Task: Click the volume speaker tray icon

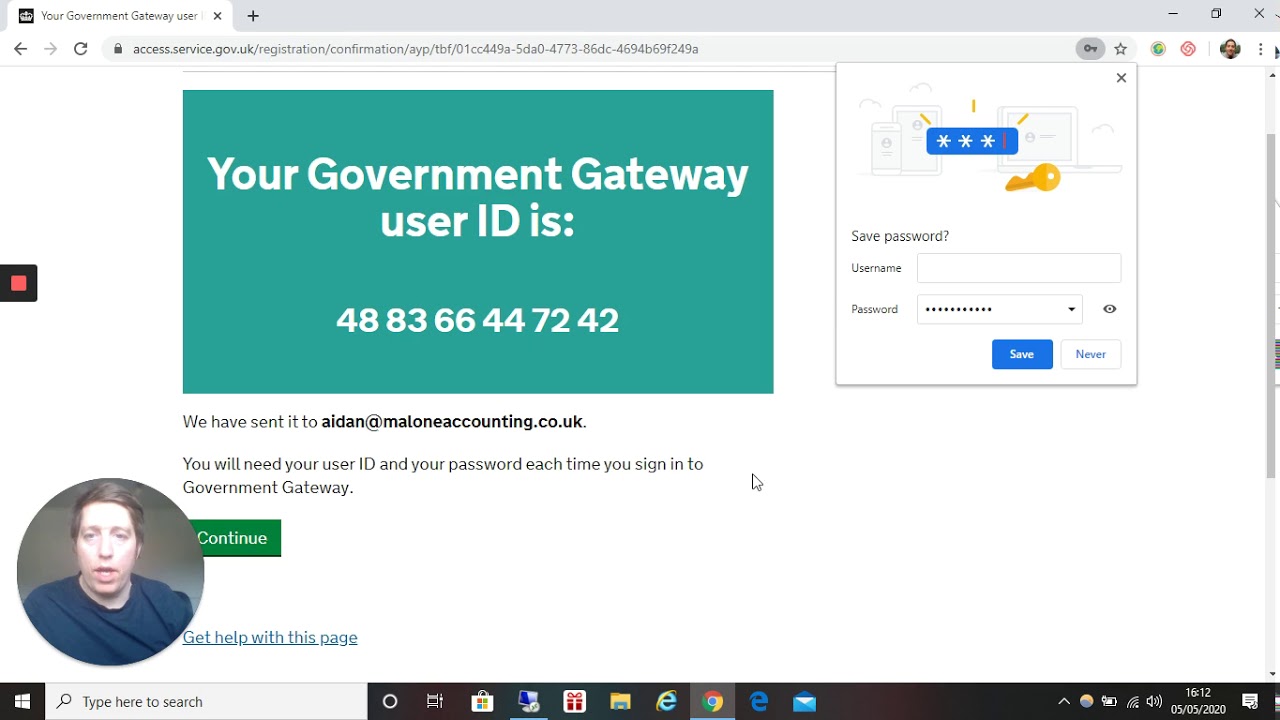Action: [1154, 702]
